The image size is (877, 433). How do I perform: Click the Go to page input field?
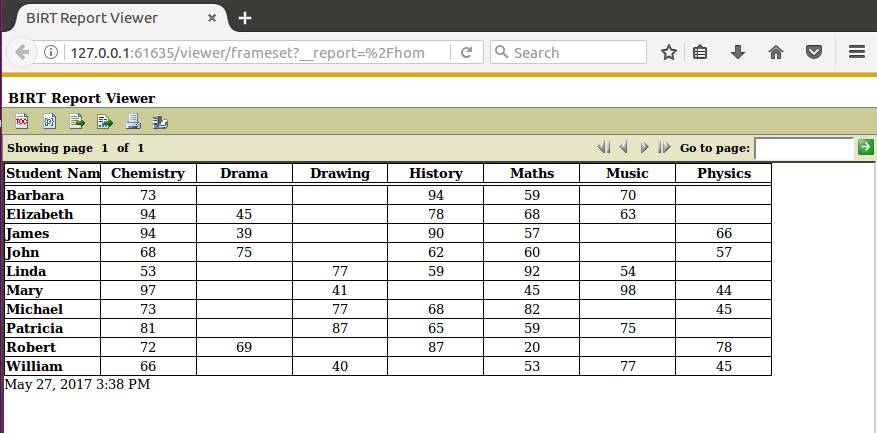coord(803,148)
